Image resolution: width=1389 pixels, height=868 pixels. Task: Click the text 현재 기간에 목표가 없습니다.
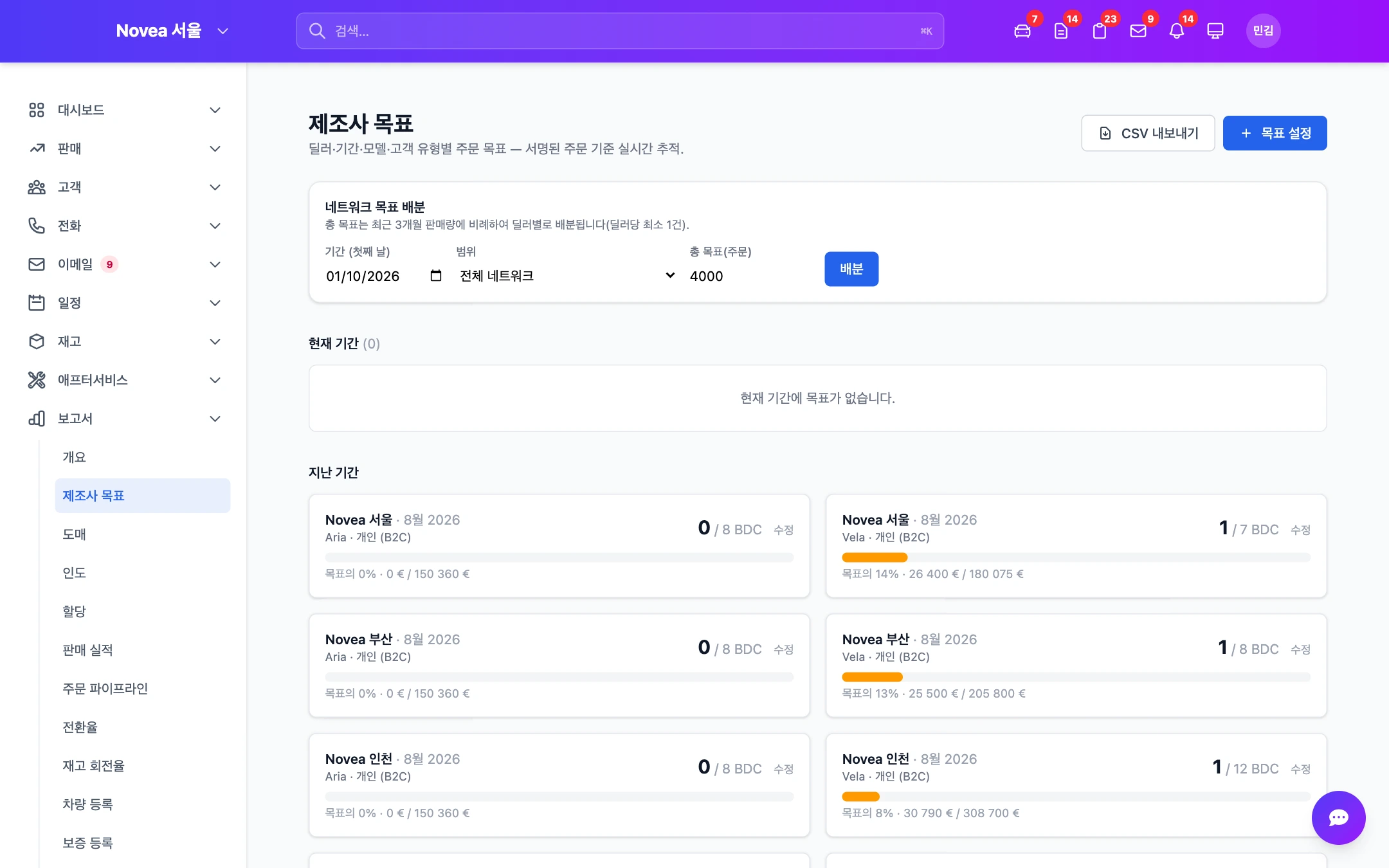coord(817,398)
